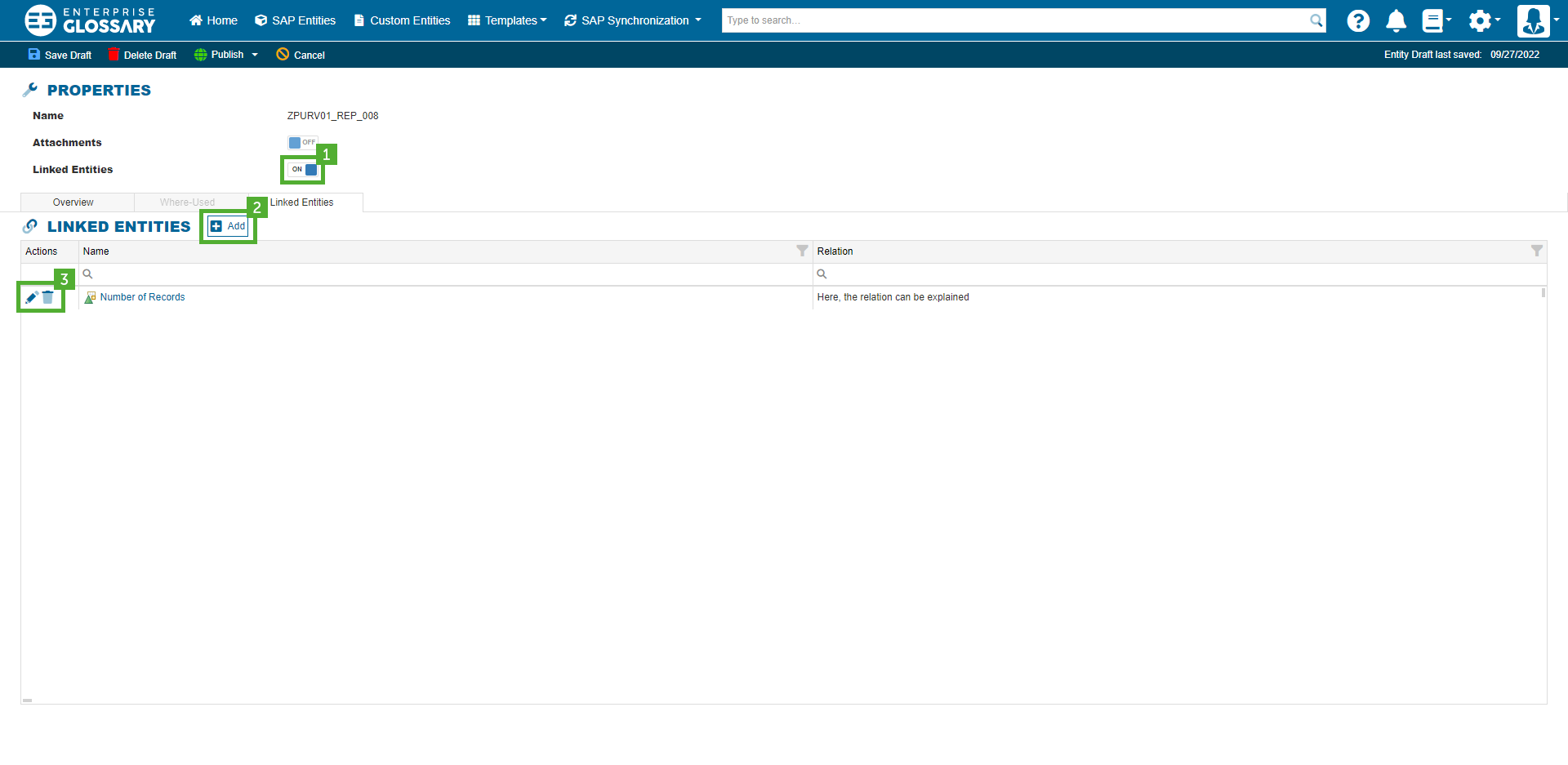The height and width of the screenshot is (765, 1568).
Task: Open the notifications bell icon
Action: pos(1396,21)
